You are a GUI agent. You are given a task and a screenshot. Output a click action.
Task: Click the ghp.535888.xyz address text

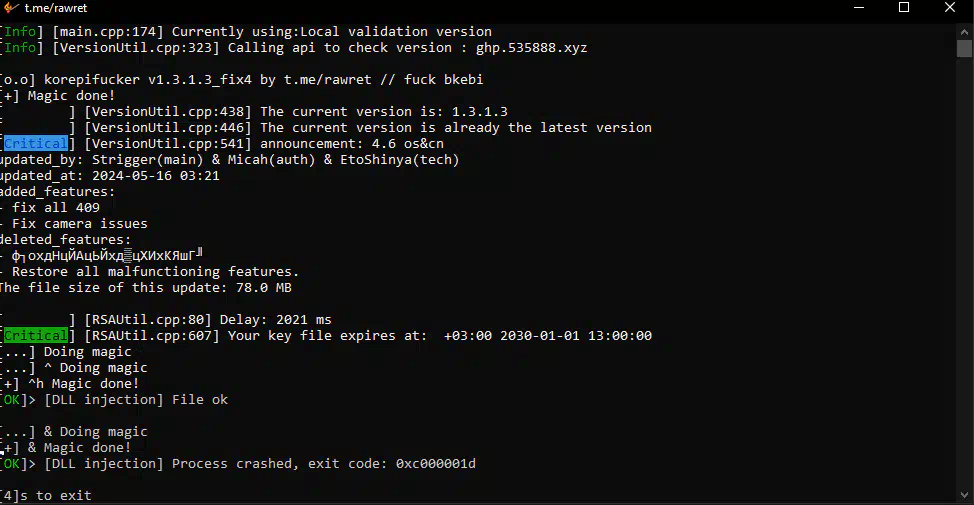tap(531, 48)
